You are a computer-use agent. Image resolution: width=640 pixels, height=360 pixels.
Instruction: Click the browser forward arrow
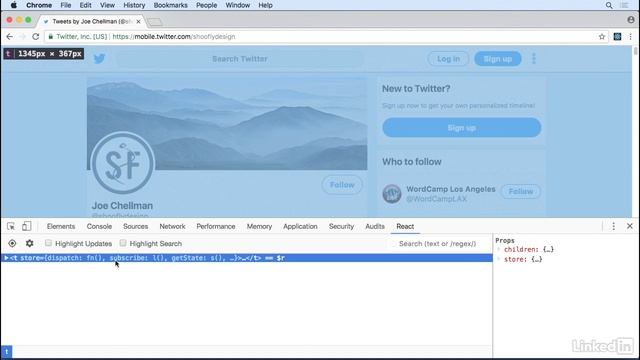point(22,37)
